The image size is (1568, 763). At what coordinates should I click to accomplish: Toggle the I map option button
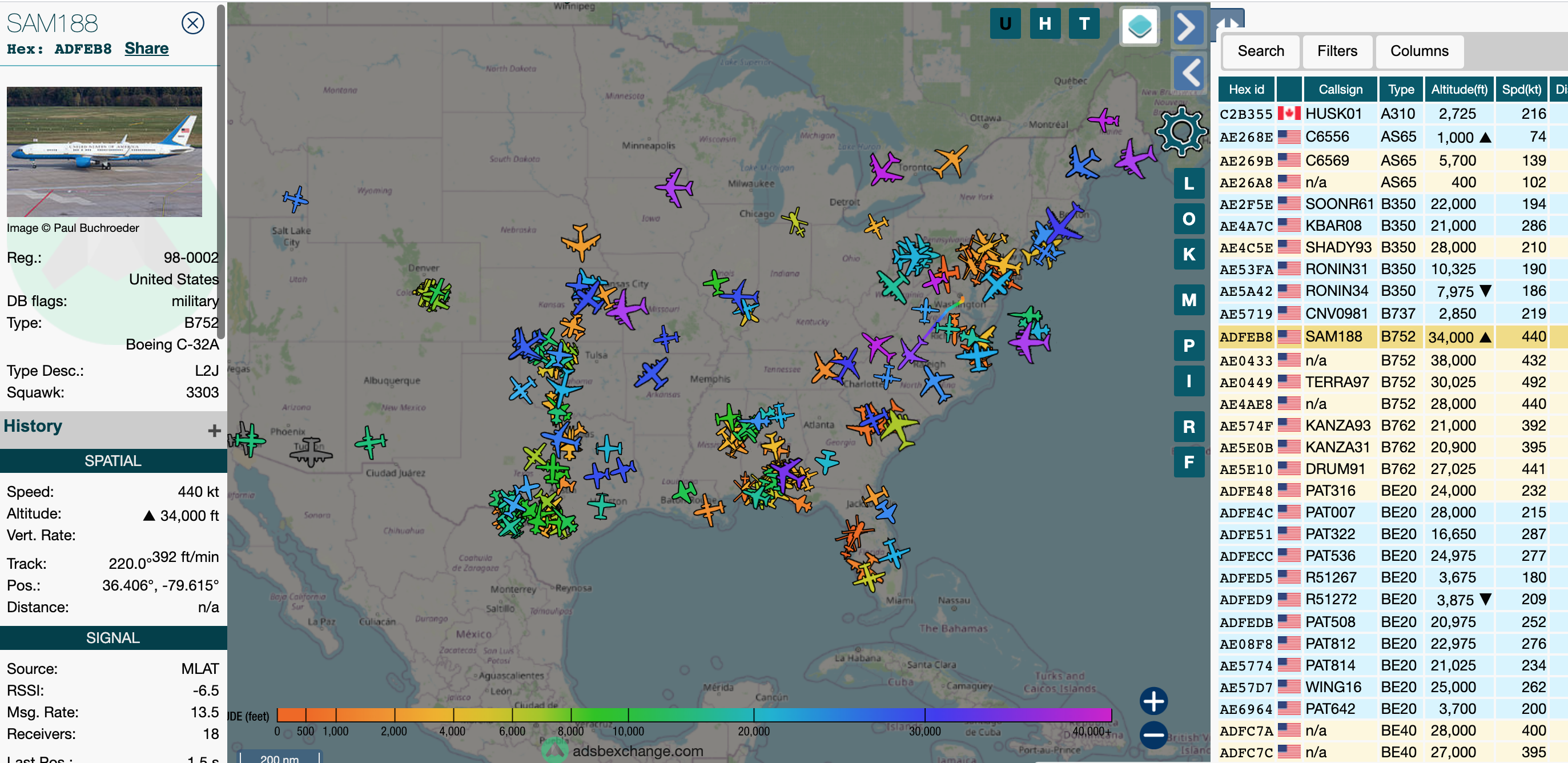coord(1189,380)
